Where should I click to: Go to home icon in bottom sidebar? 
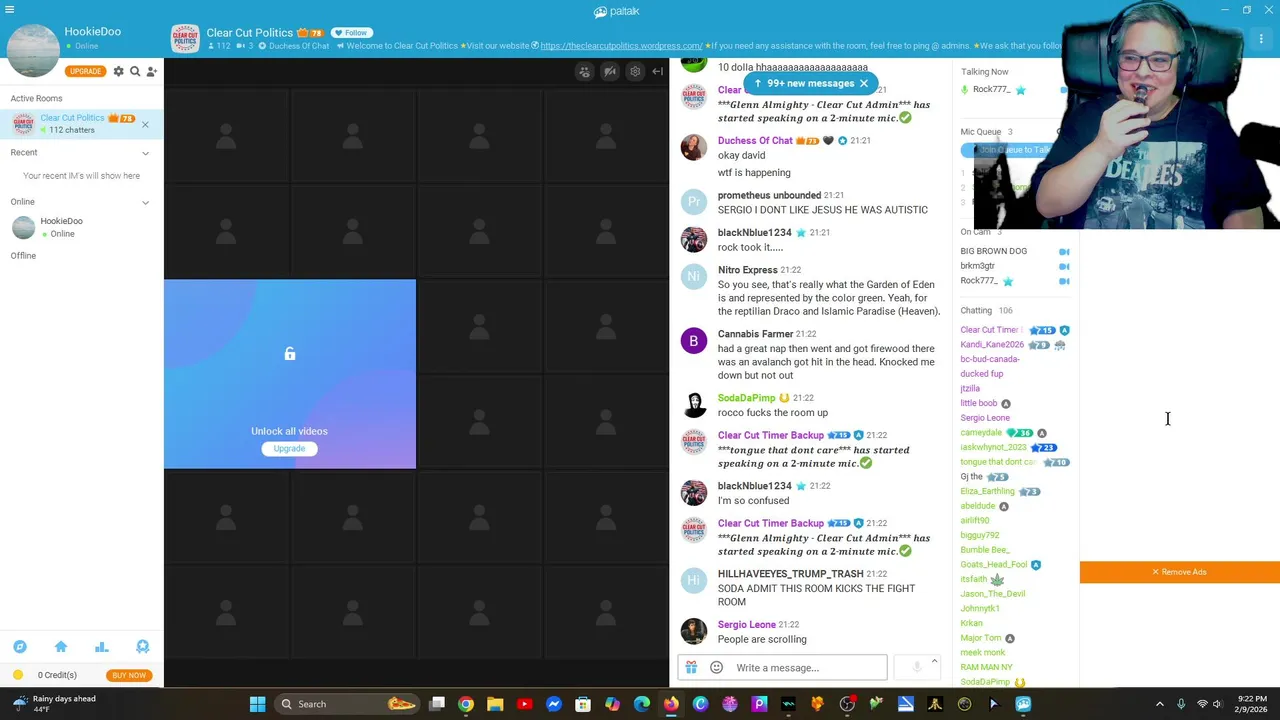point(61,647)
